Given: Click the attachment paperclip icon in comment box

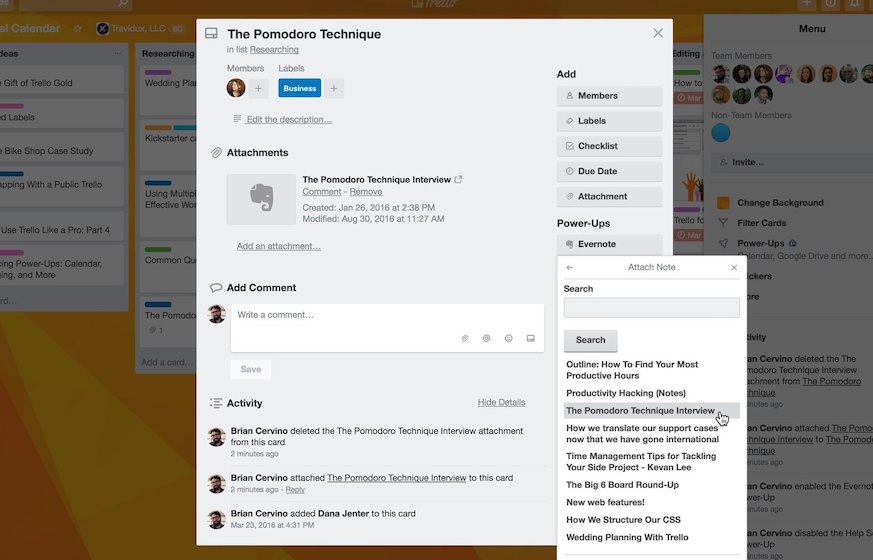Looking at the screenshot, I should coord(465,339).
